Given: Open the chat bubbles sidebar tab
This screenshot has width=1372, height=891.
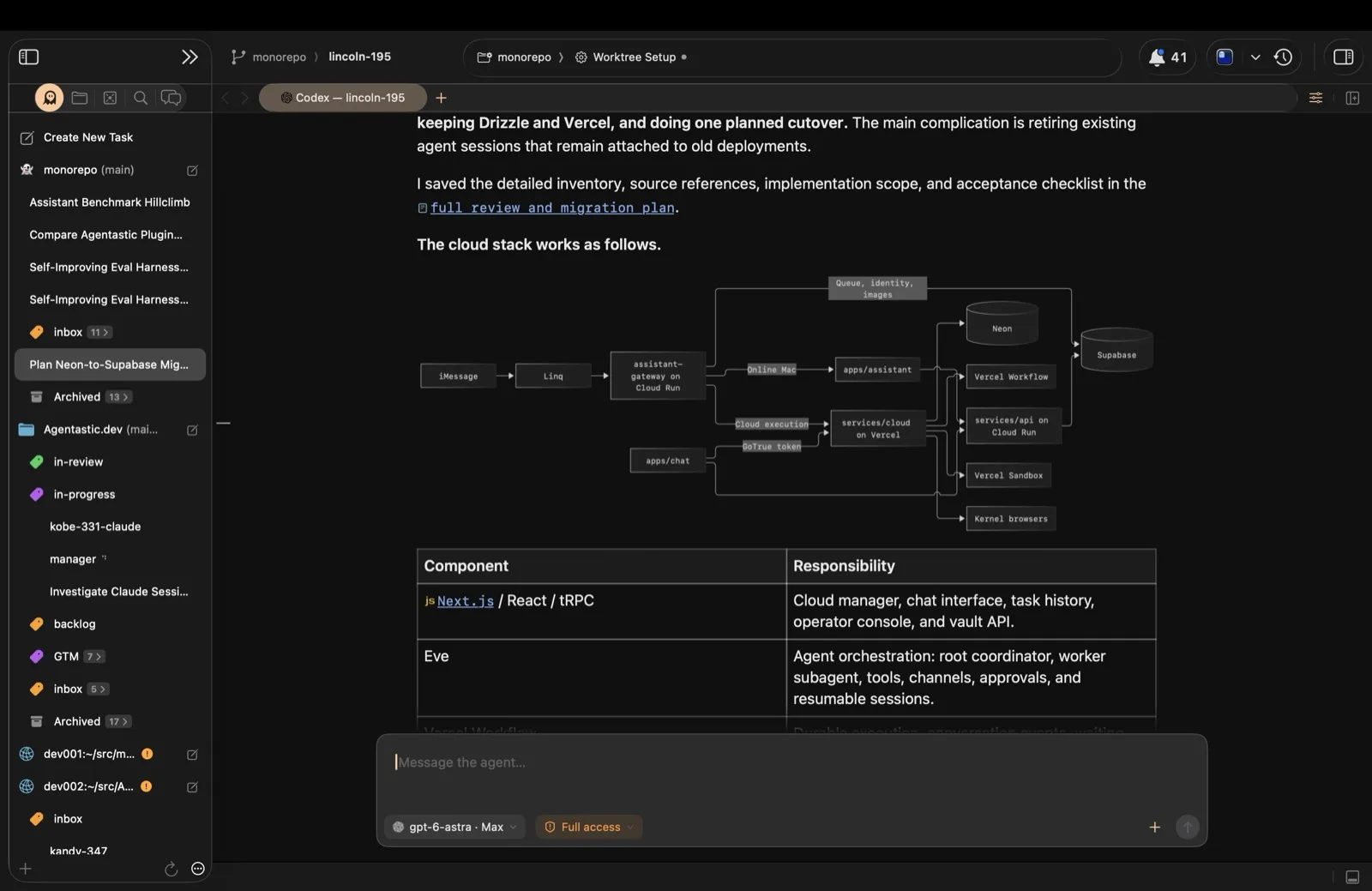Looking at the screenshot, I should [171, 98].
